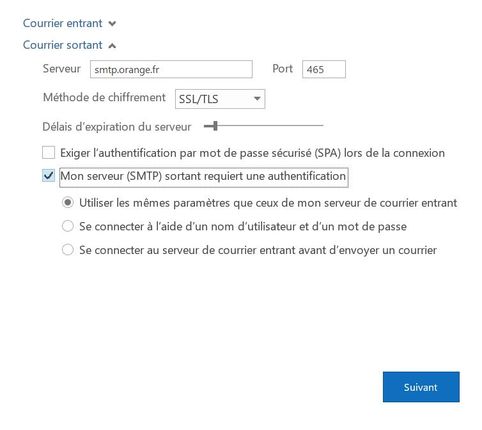Click the Suivant button
Viewport: 482px width, 430px height.
pos(421,387)
